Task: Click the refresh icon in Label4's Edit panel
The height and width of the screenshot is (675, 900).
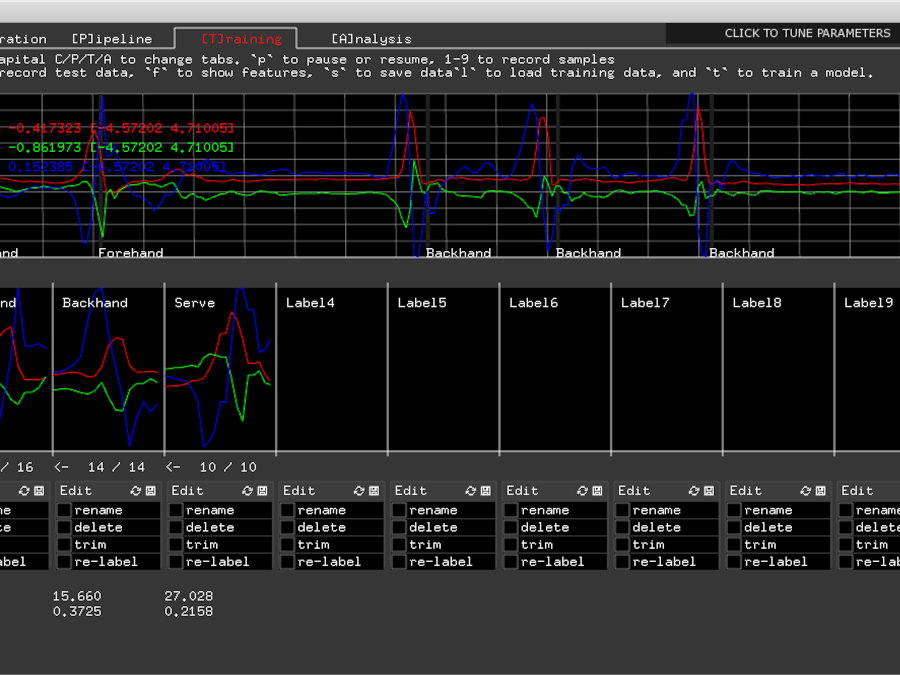Action: [358, 490]
